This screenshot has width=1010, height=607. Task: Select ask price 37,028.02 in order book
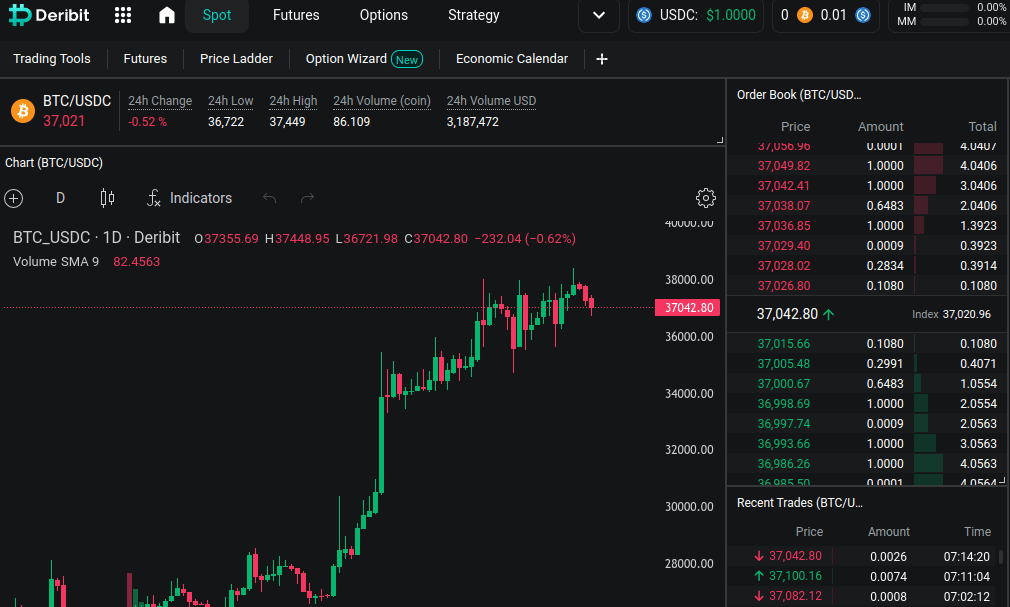783,265
